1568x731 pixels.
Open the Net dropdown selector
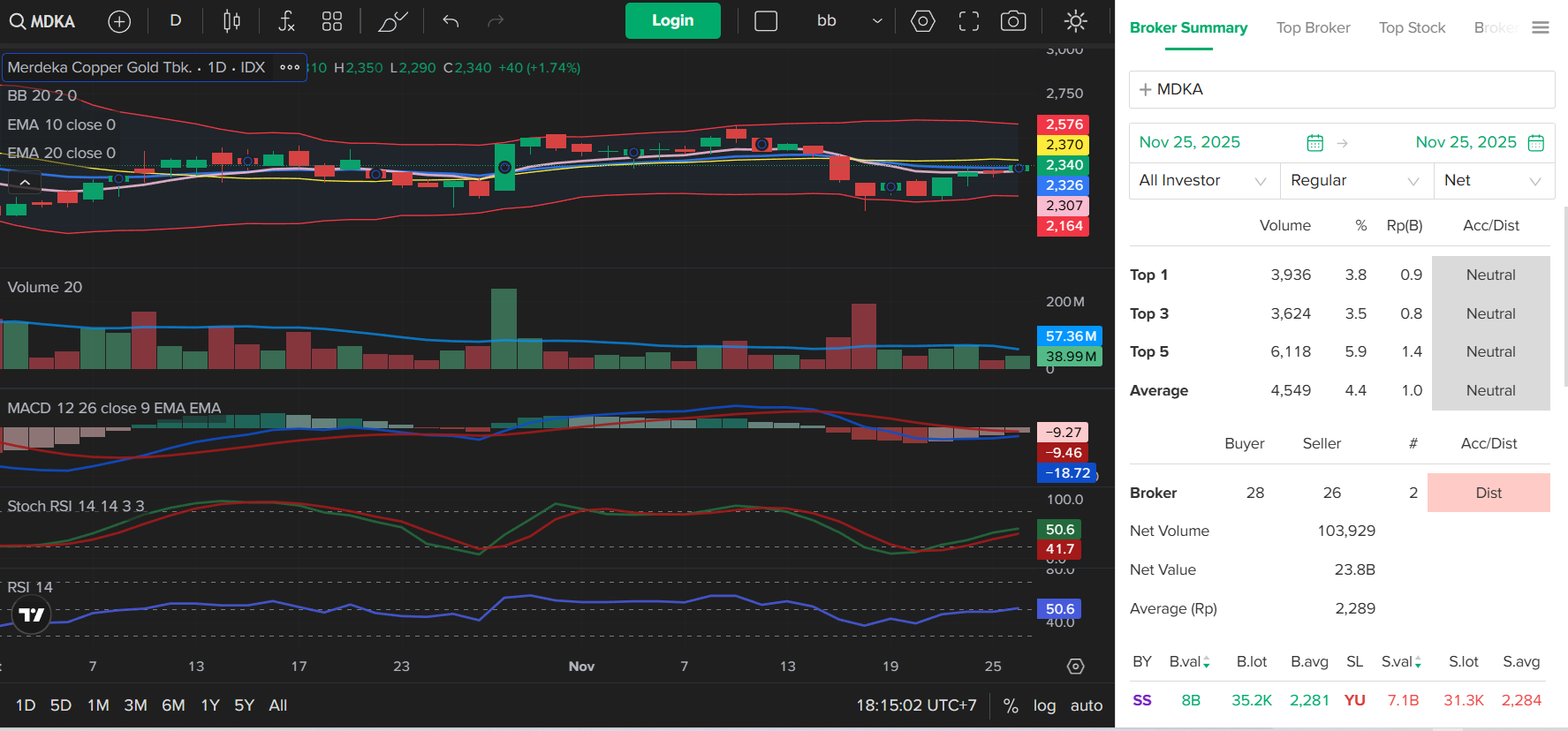coord(1493,181)
